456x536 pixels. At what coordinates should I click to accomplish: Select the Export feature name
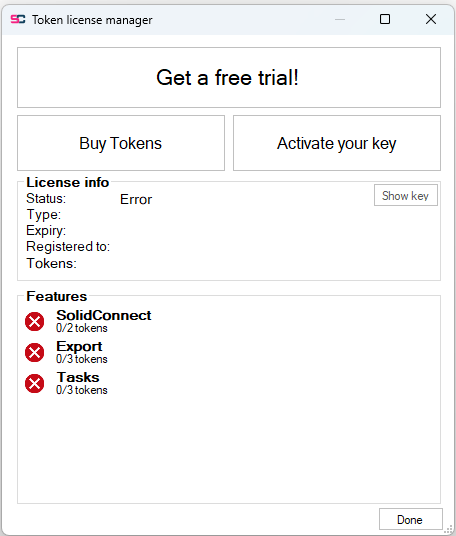click(x=79, y=346)
